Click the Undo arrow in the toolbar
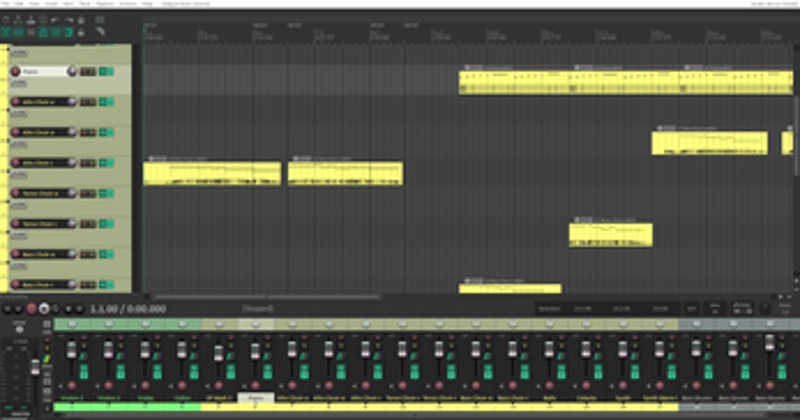 point(56,20)
